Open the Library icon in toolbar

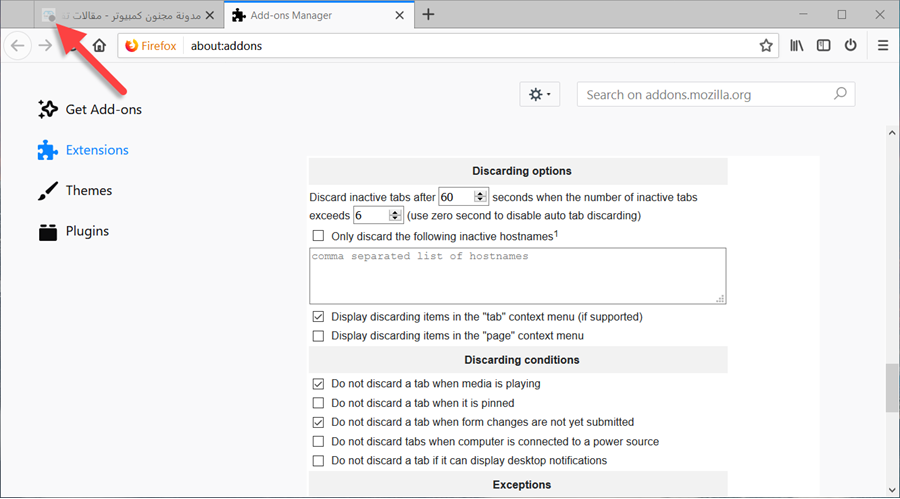(x=796, y=45)
